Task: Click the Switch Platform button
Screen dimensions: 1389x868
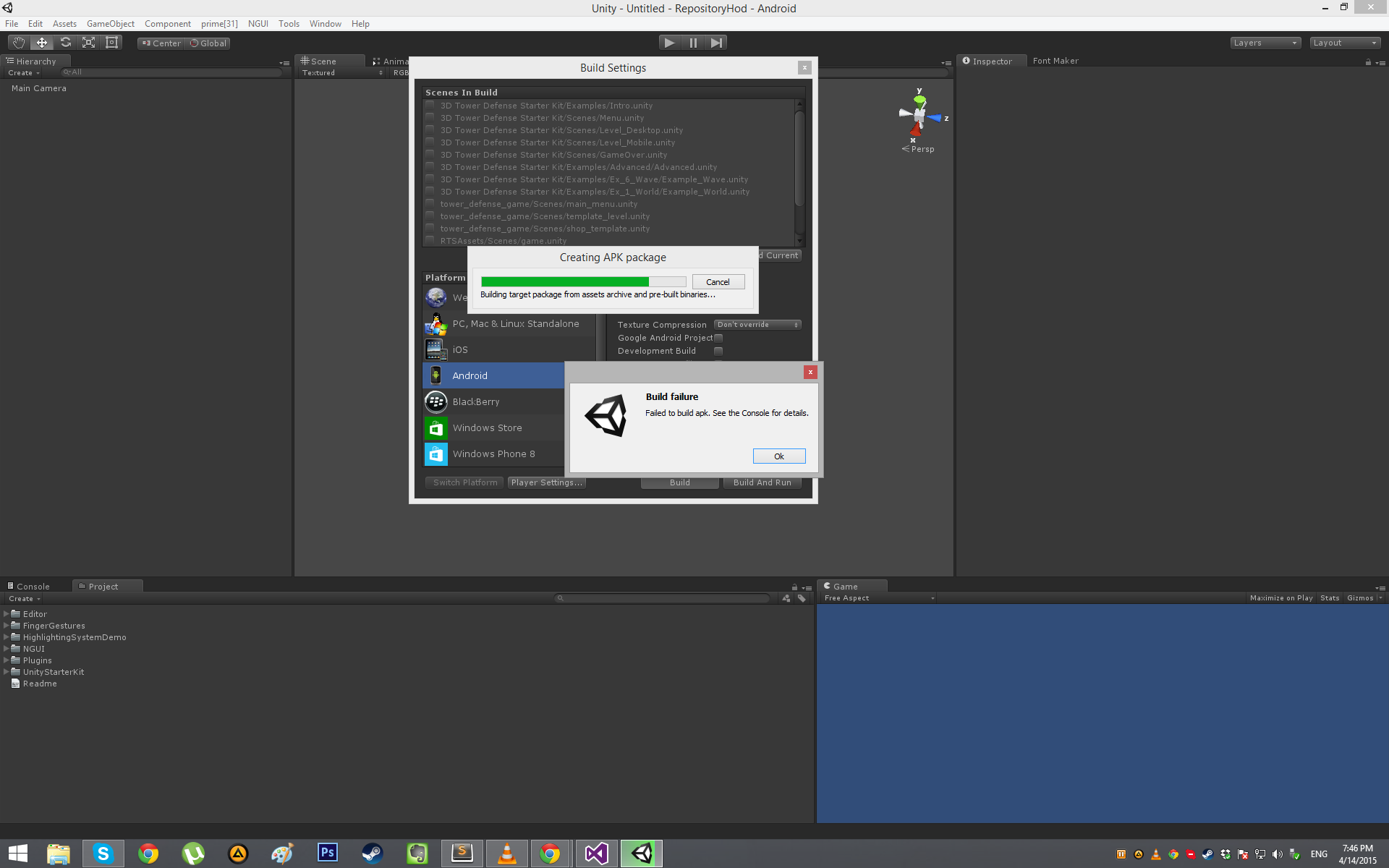Action: tap(465, 482)
